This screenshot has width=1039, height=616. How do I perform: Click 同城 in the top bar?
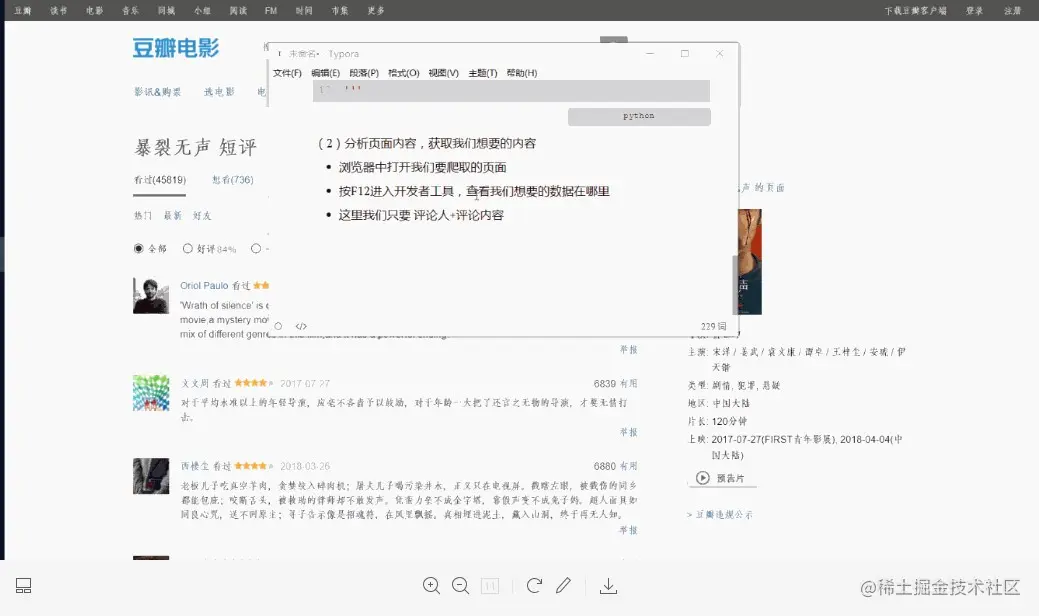pos(166,11)
